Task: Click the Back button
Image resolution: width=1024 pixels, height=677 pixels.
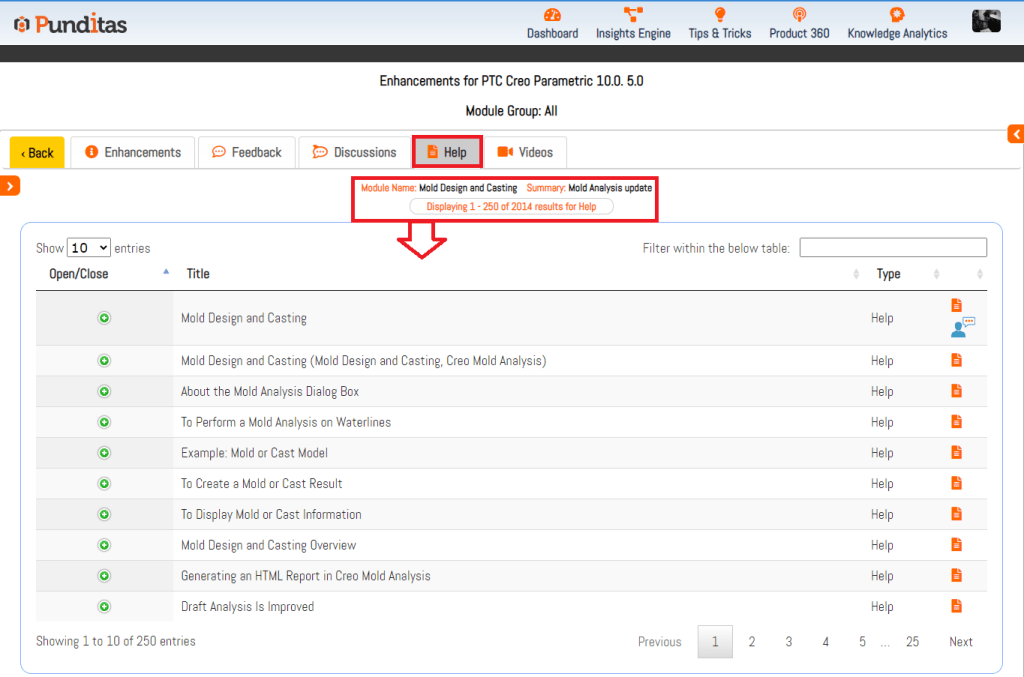Action: tap(37, 153)
